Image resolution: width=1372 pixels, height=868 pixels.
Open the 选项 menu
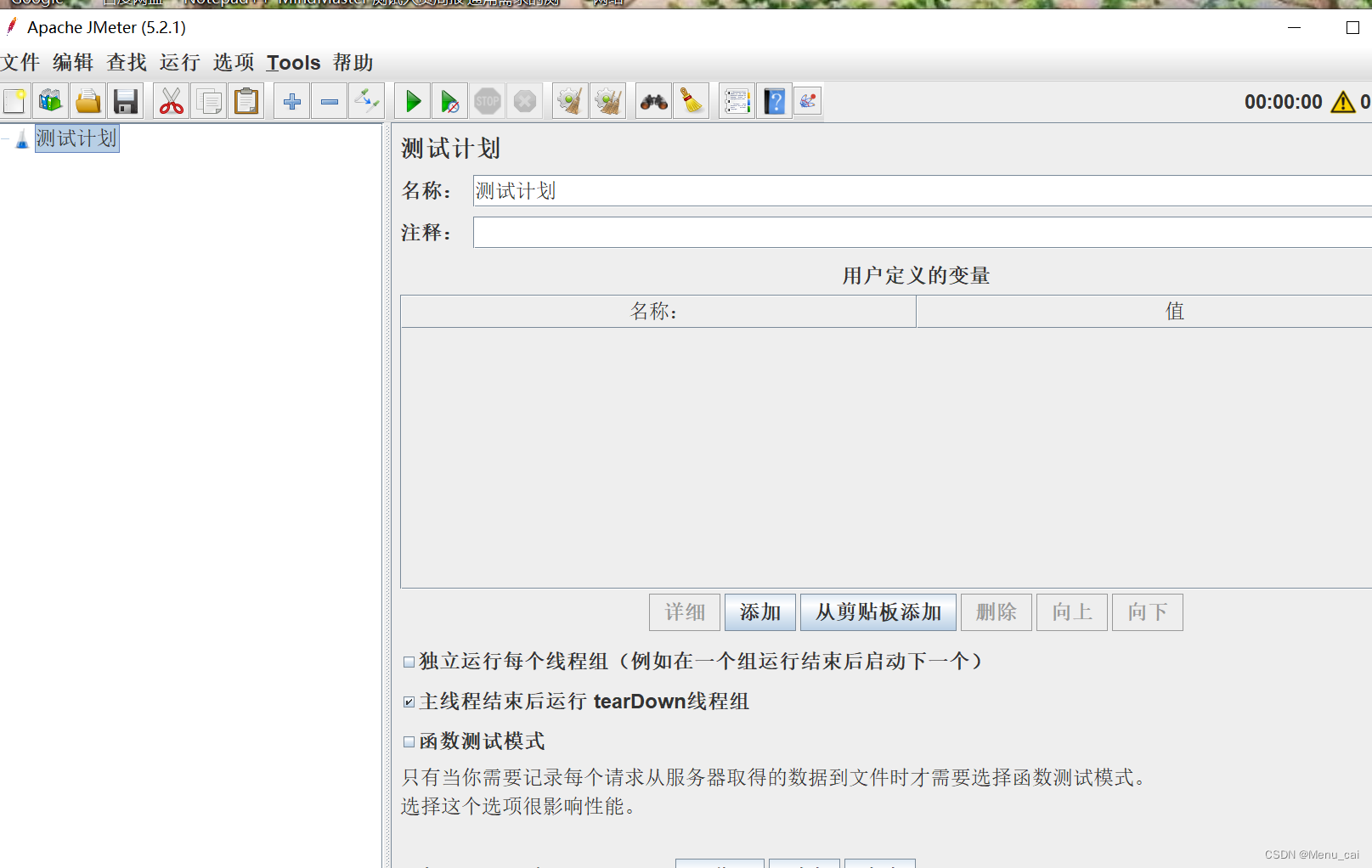234,63
